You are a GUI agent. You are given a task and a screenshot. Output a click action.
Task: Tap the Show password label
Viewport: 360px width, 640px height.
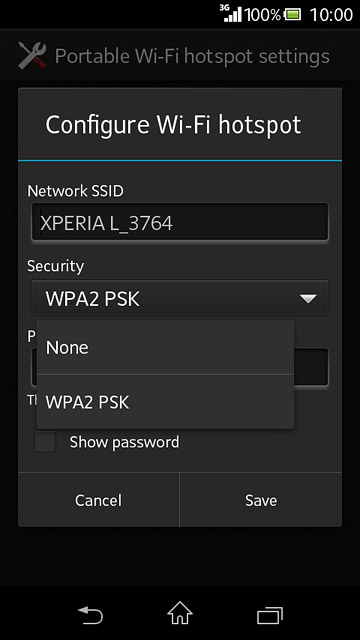(124, 442)
